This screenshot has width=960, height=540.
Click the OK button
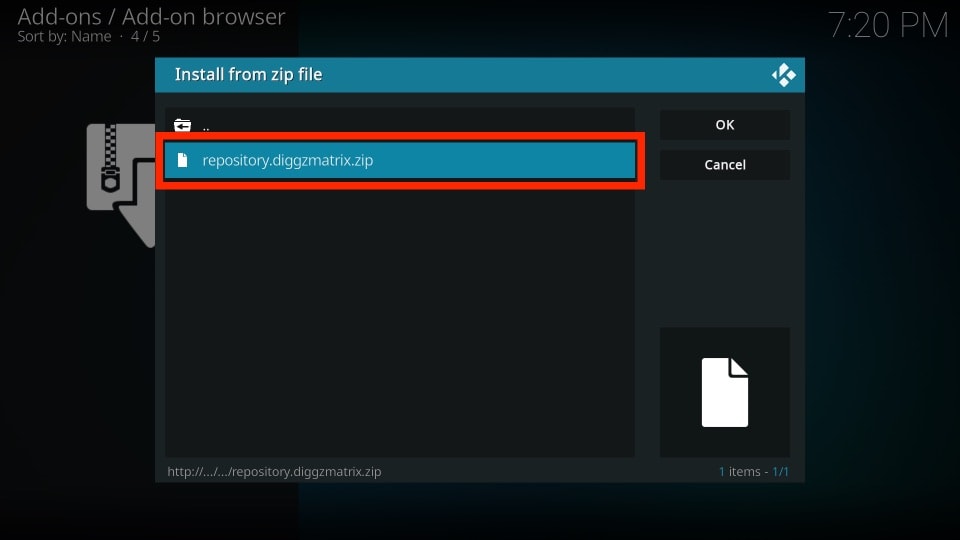click(725, 125)
